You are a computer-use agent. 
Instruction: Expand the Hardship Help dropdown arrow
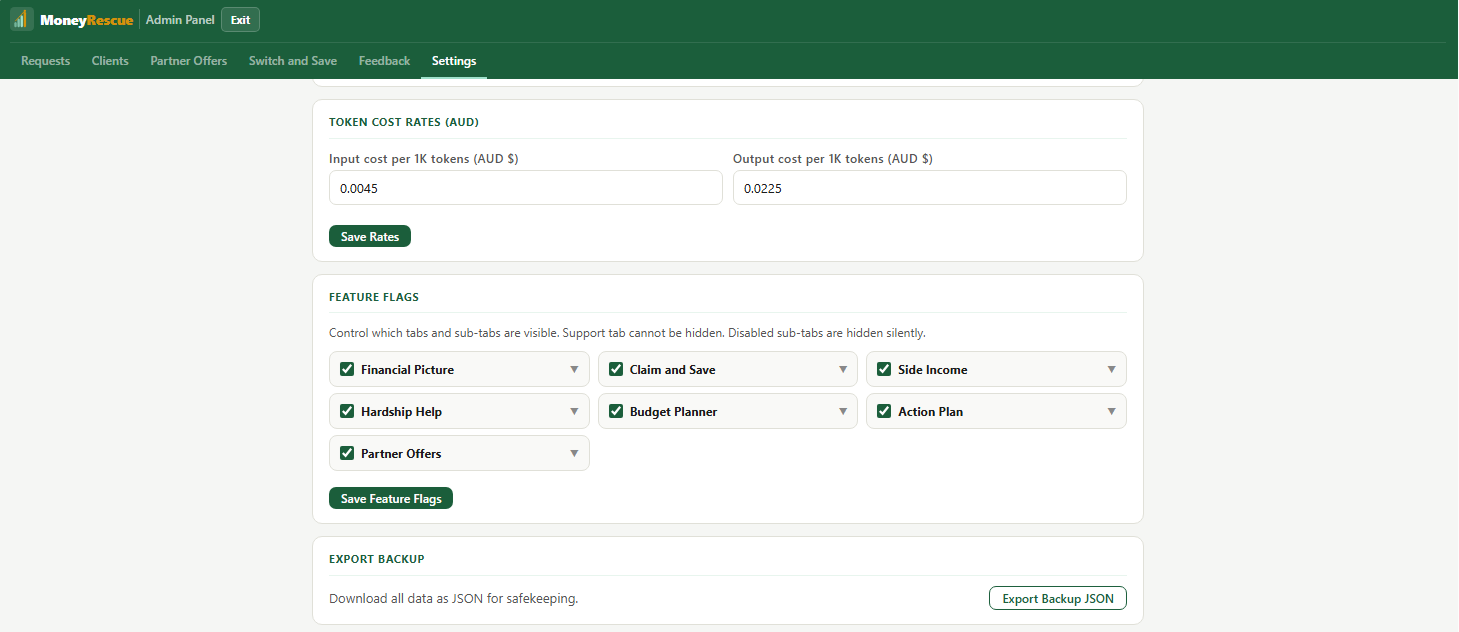(574, 411)
